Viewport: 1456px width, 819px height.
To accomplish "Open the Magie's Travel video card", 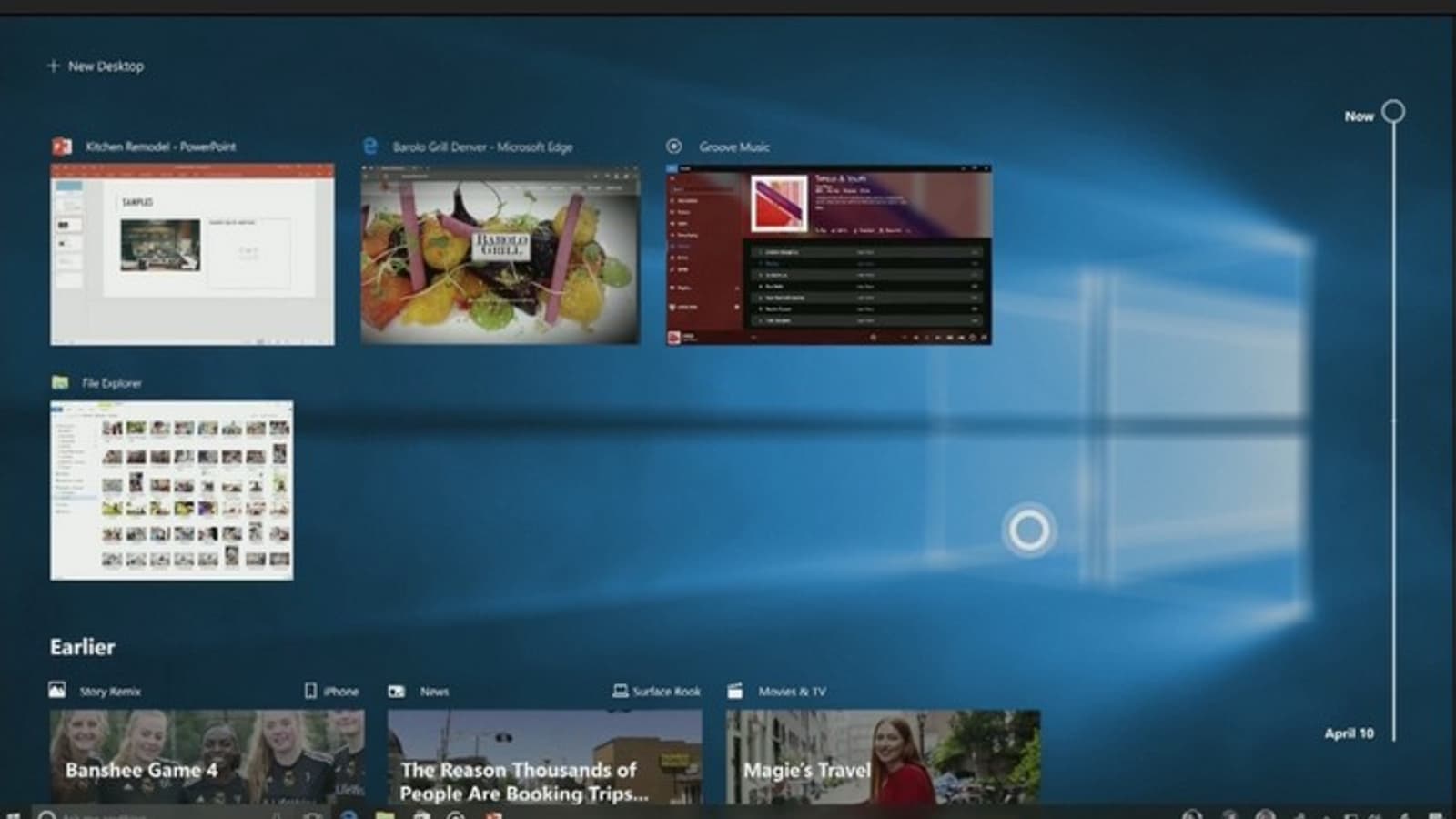I will coord(883,757).
